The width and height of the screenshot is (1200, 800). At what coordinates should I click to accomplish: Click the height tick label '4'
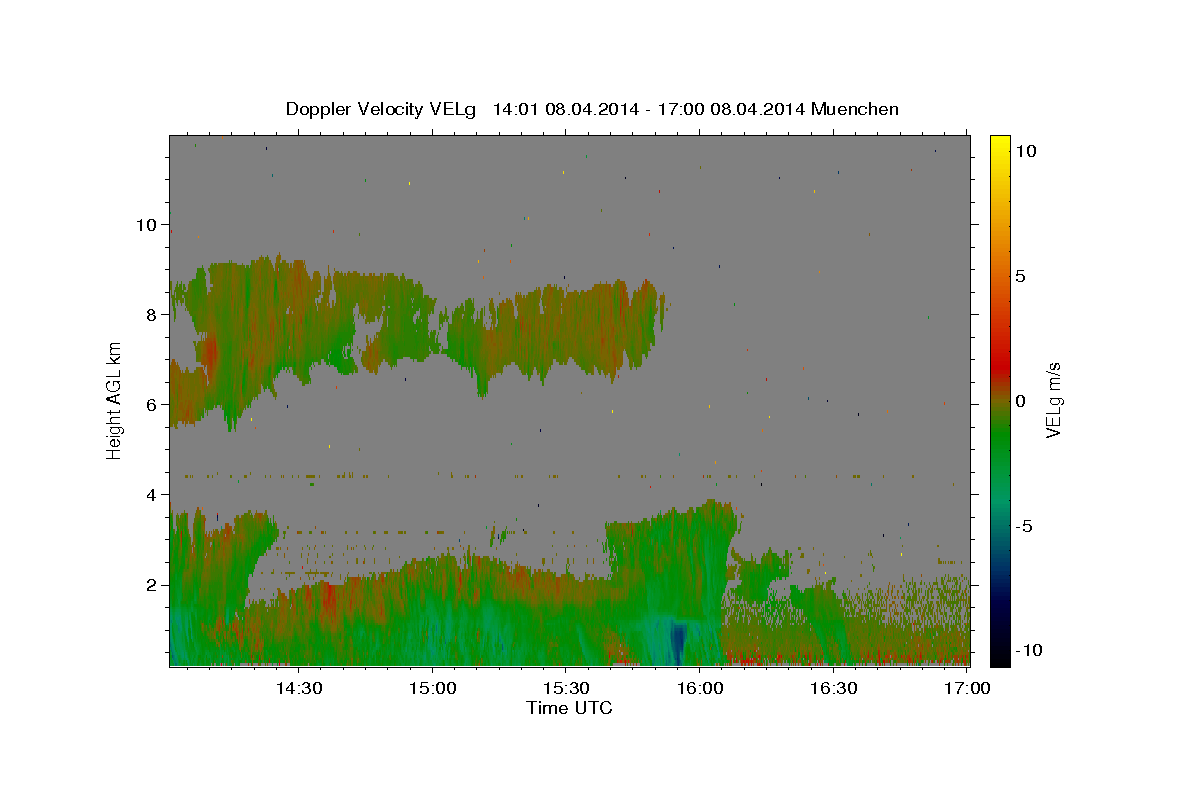pos(152,495)
